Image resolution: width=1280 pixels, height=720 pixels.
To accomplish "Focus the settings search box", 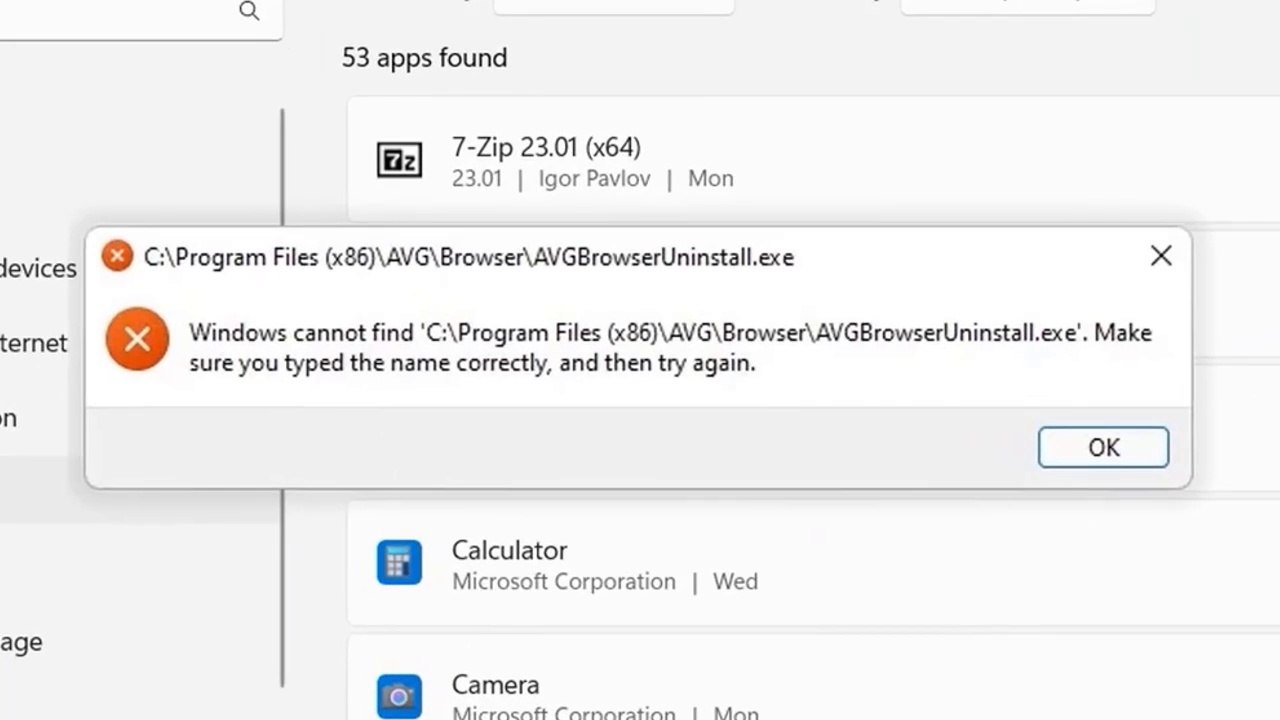I will (x=140, y=16).
